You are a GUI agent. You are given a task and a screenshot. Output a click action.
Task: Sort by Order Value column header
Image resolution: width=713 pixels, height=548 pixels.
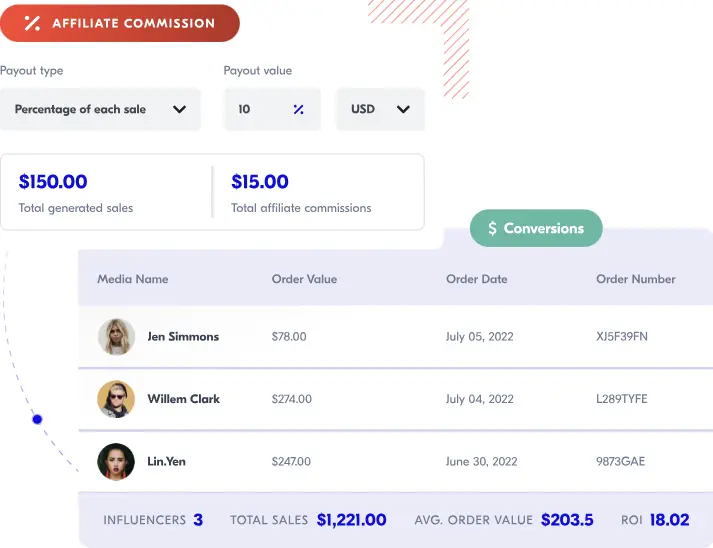(304, 279)
